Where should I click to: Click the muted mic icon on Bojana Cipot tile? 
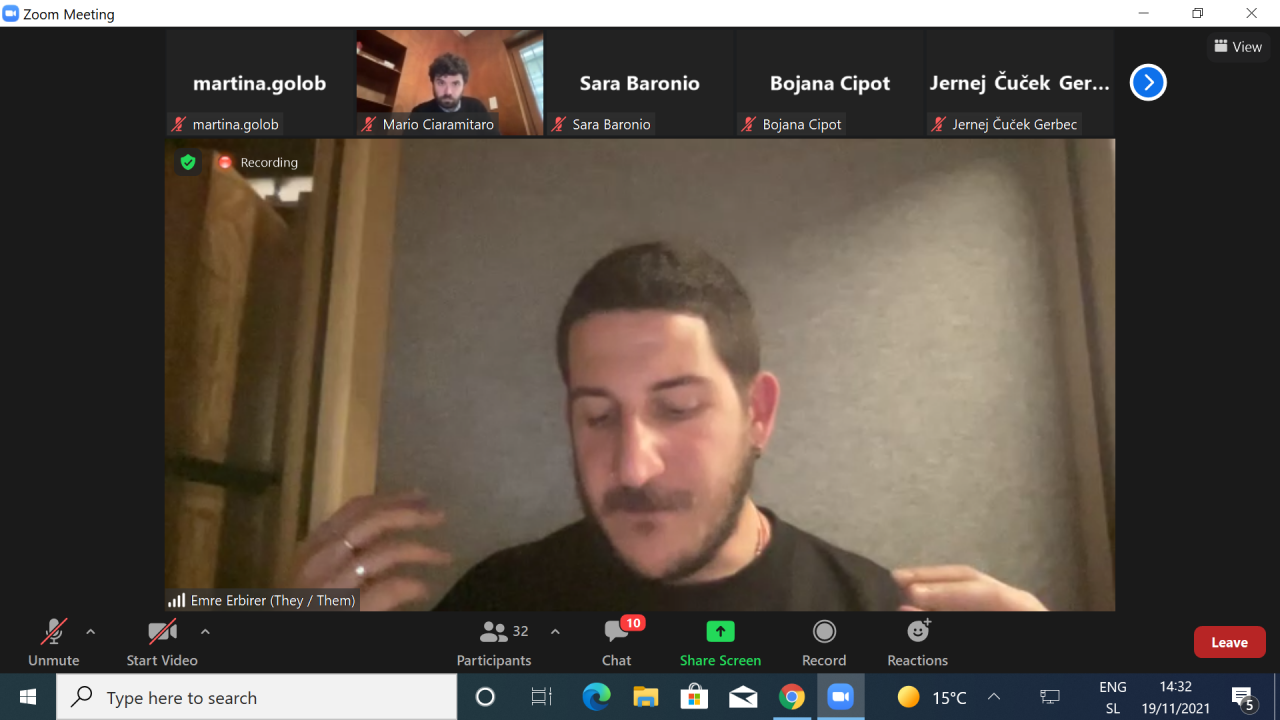(x=750, y=124)
